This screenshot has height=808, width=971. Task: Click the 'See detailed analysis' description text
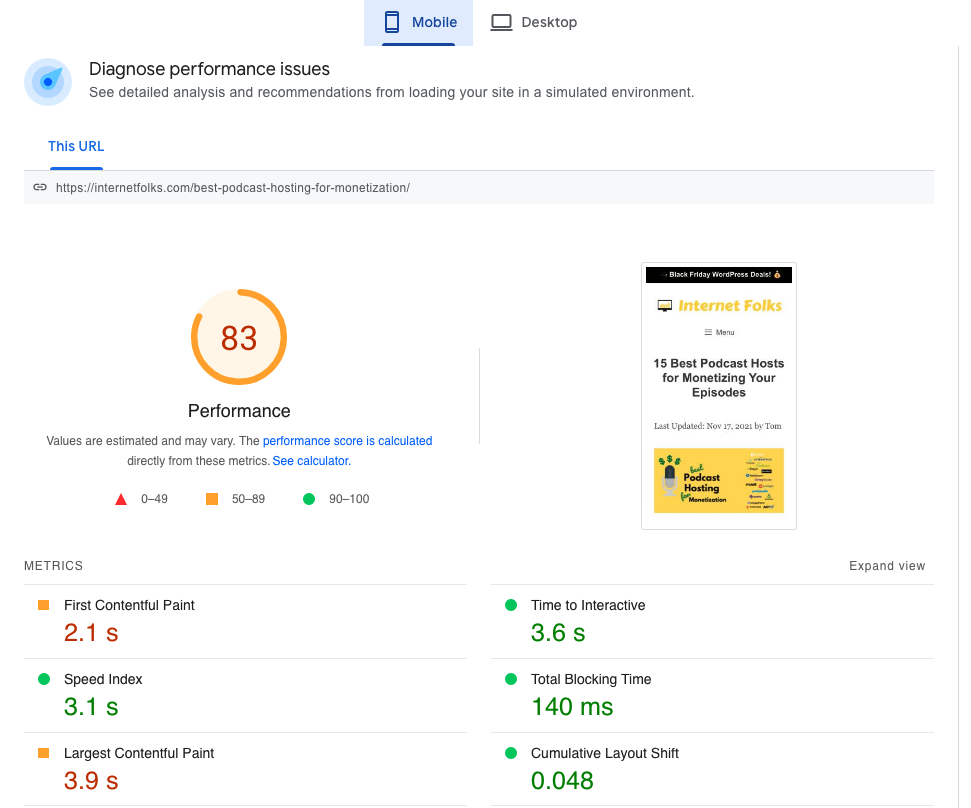pyautogui.click(x=391, y=92)
